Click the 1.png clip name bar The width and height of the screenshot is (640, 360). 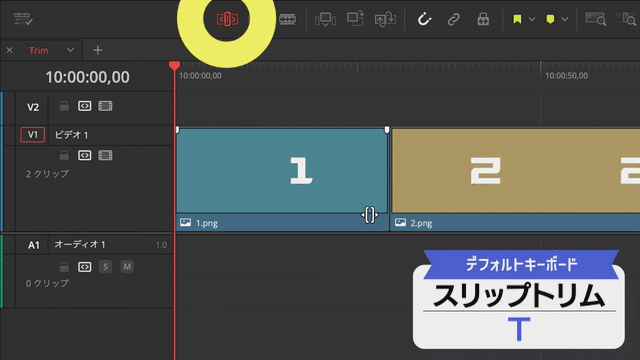(x=282, y=223)
